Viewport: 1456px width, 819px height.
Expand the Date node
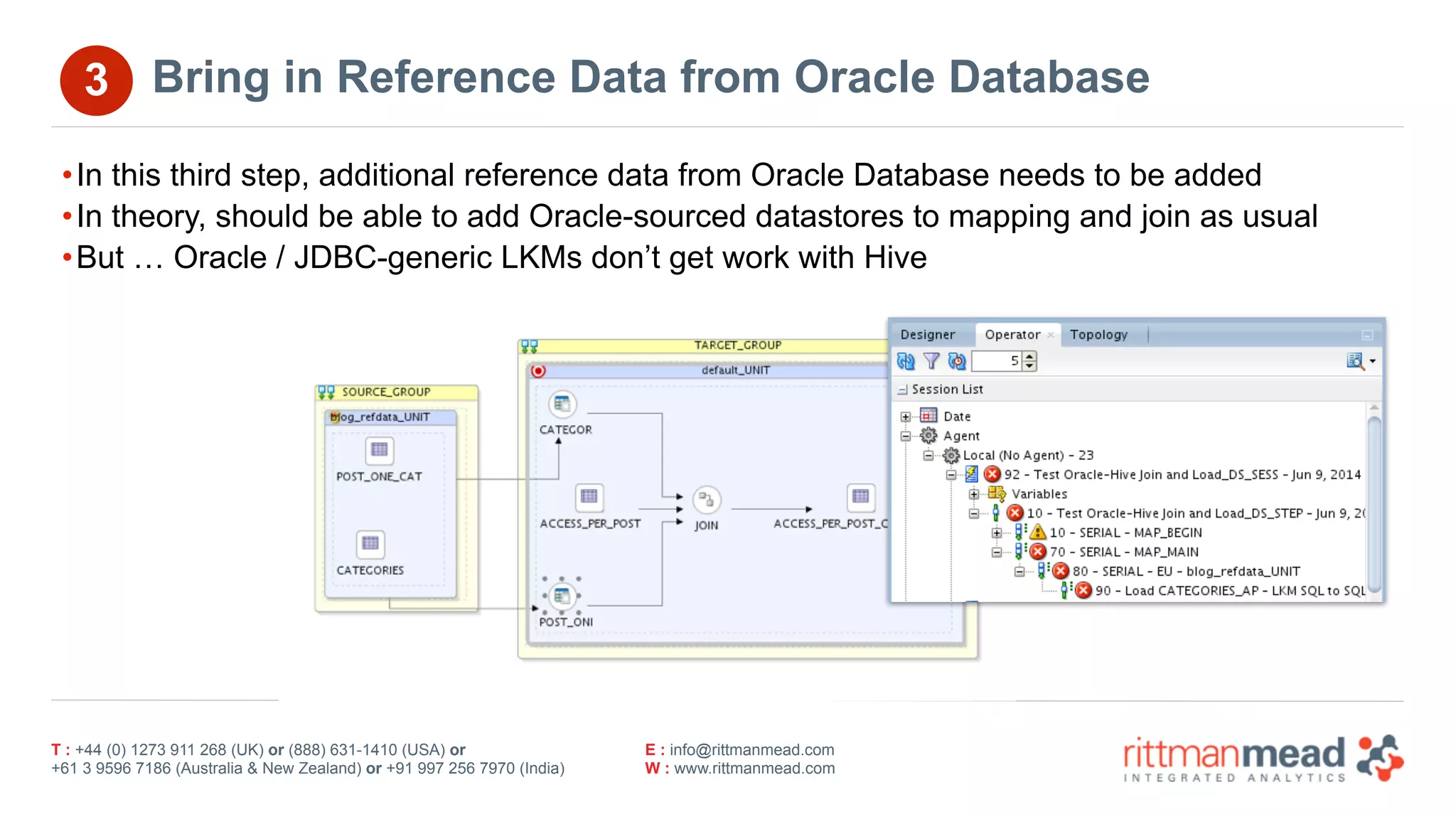906,417
